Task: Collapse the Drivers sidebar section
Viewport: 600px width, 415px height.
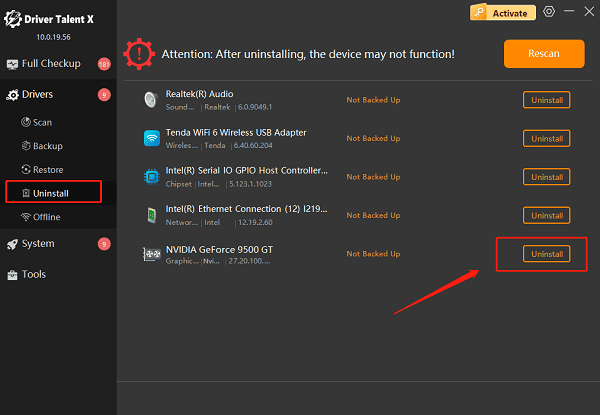Action: (x=58, y=94)
